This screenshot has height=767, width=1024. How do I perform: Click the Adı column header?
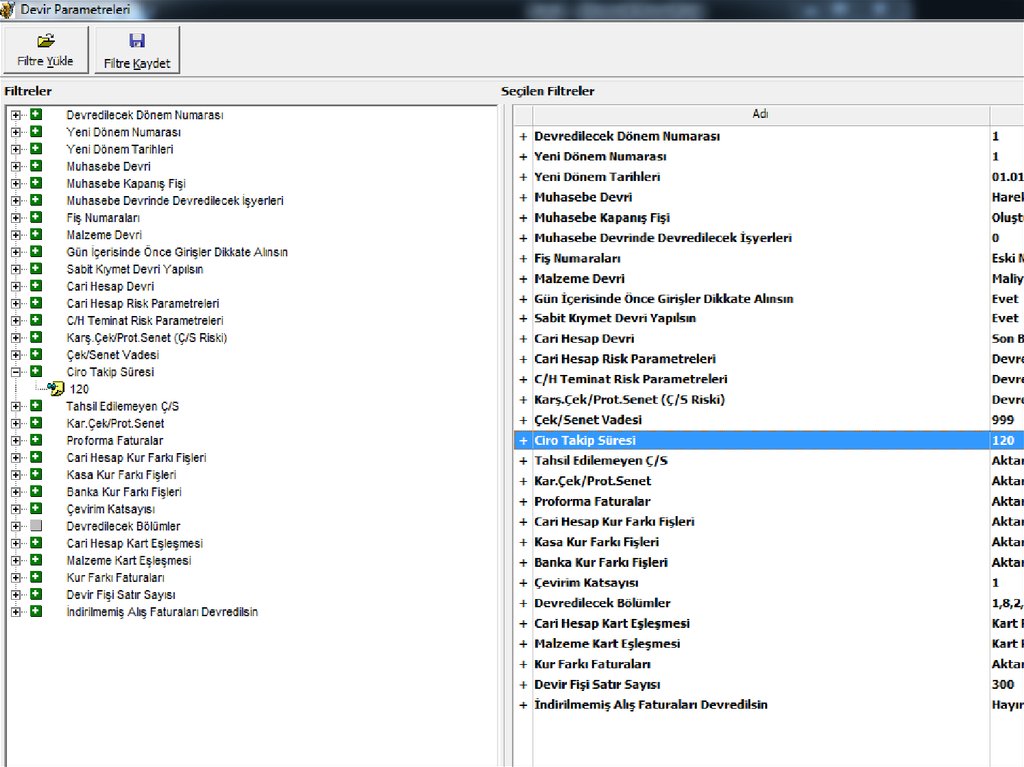pos(760,114)
